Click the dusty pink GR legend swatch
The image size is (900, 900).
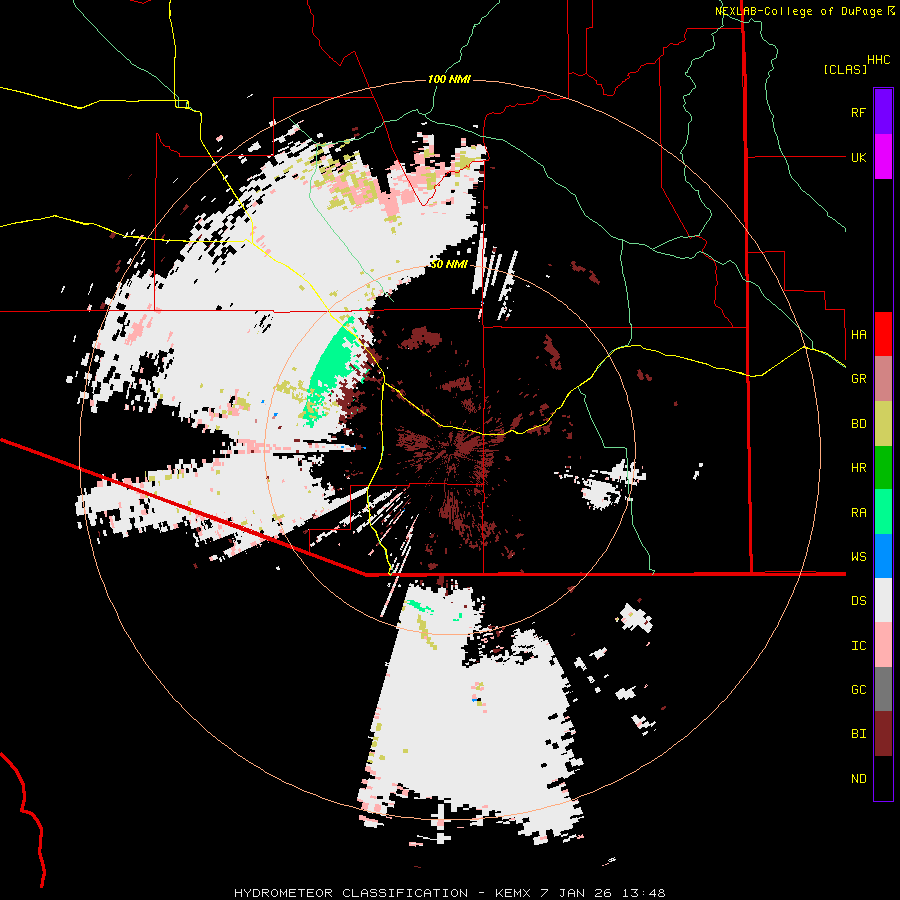pos(883,379)
